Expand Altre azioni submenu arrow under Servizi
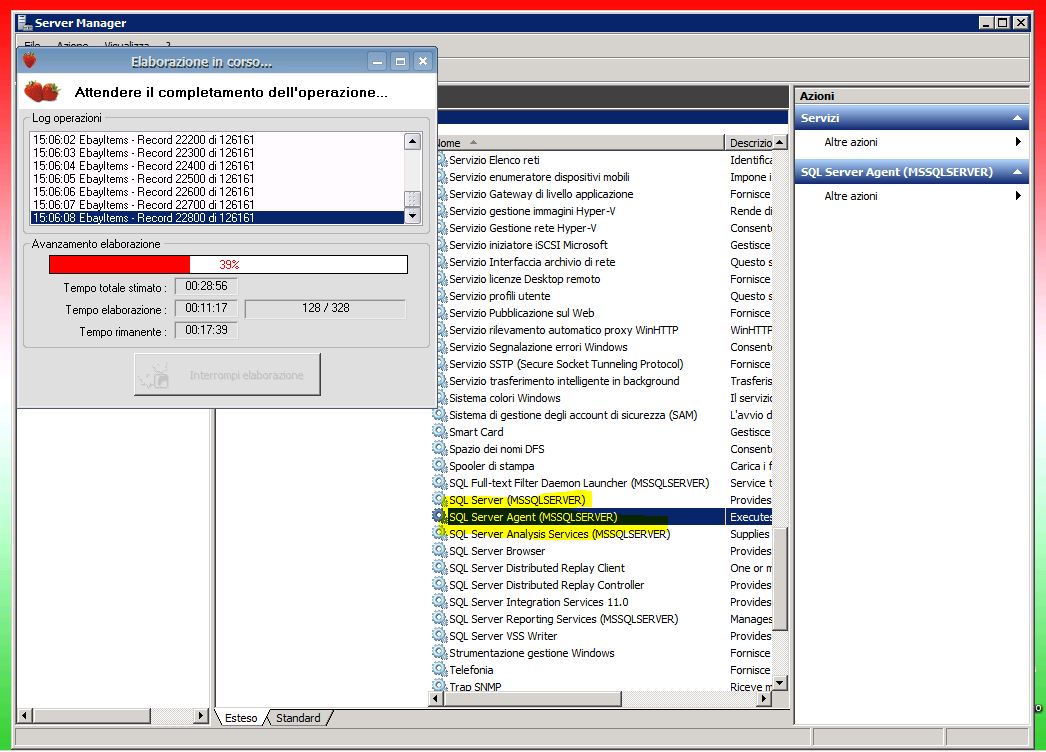Viewport: 1046px width, 752px height. pos(1018,141)
